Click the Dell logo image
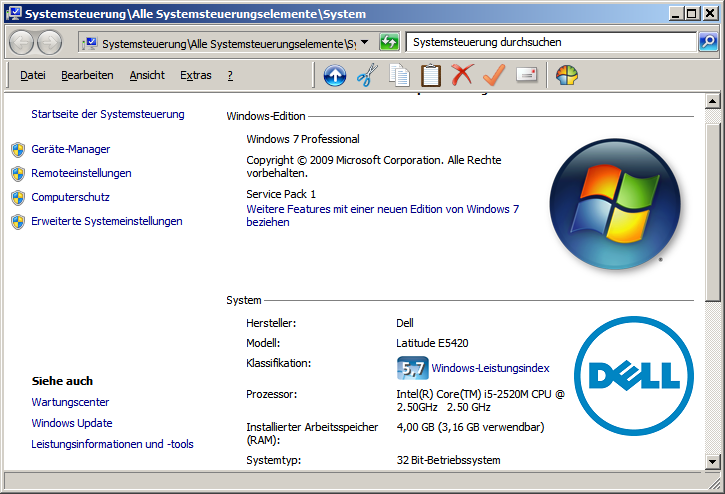The width and height of the screenshot is (725, 494). click(x=634, y=376)
